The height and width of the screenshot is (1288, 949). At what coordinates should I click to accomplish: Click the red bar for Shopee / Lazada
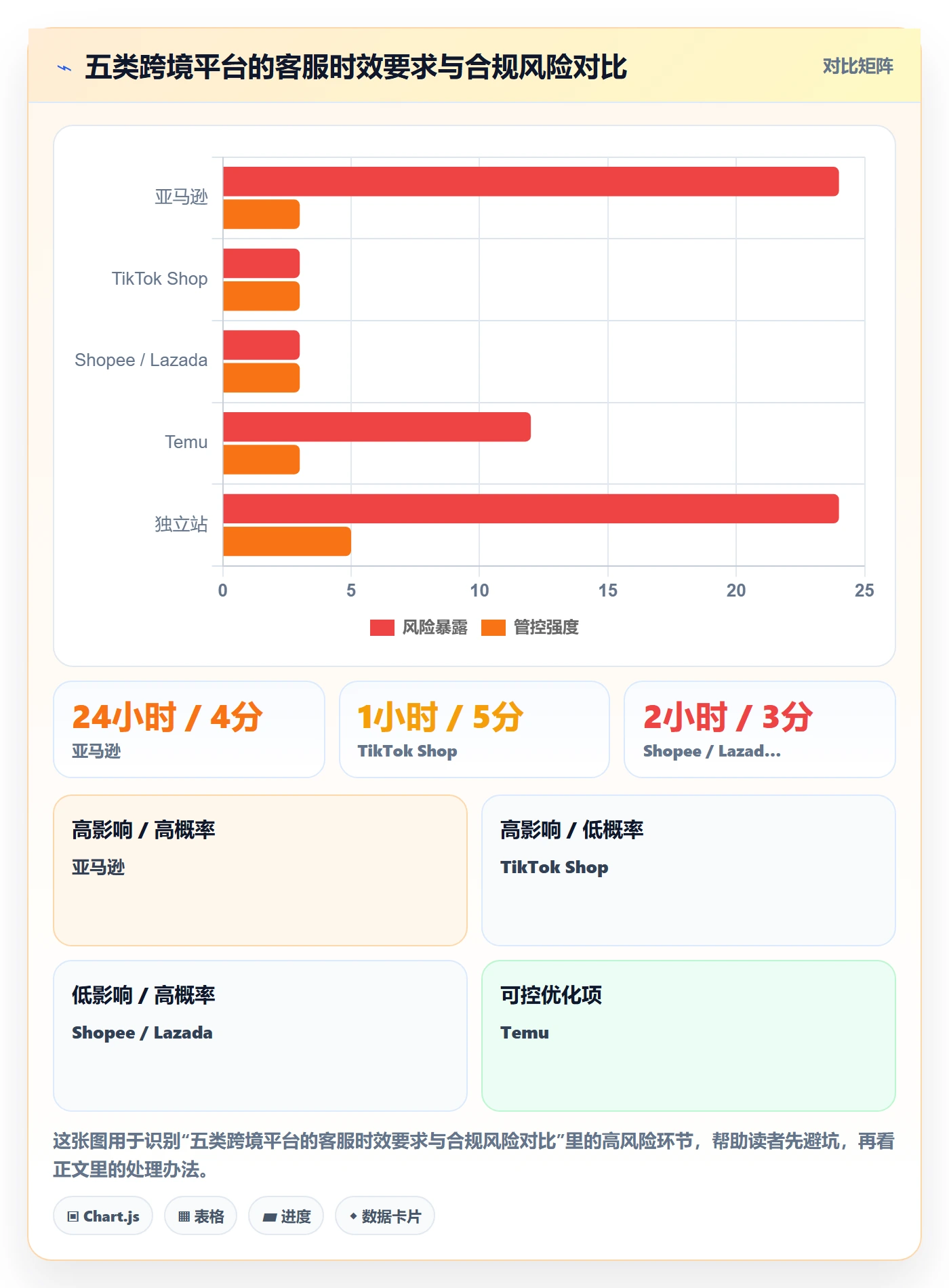point(261,345)
